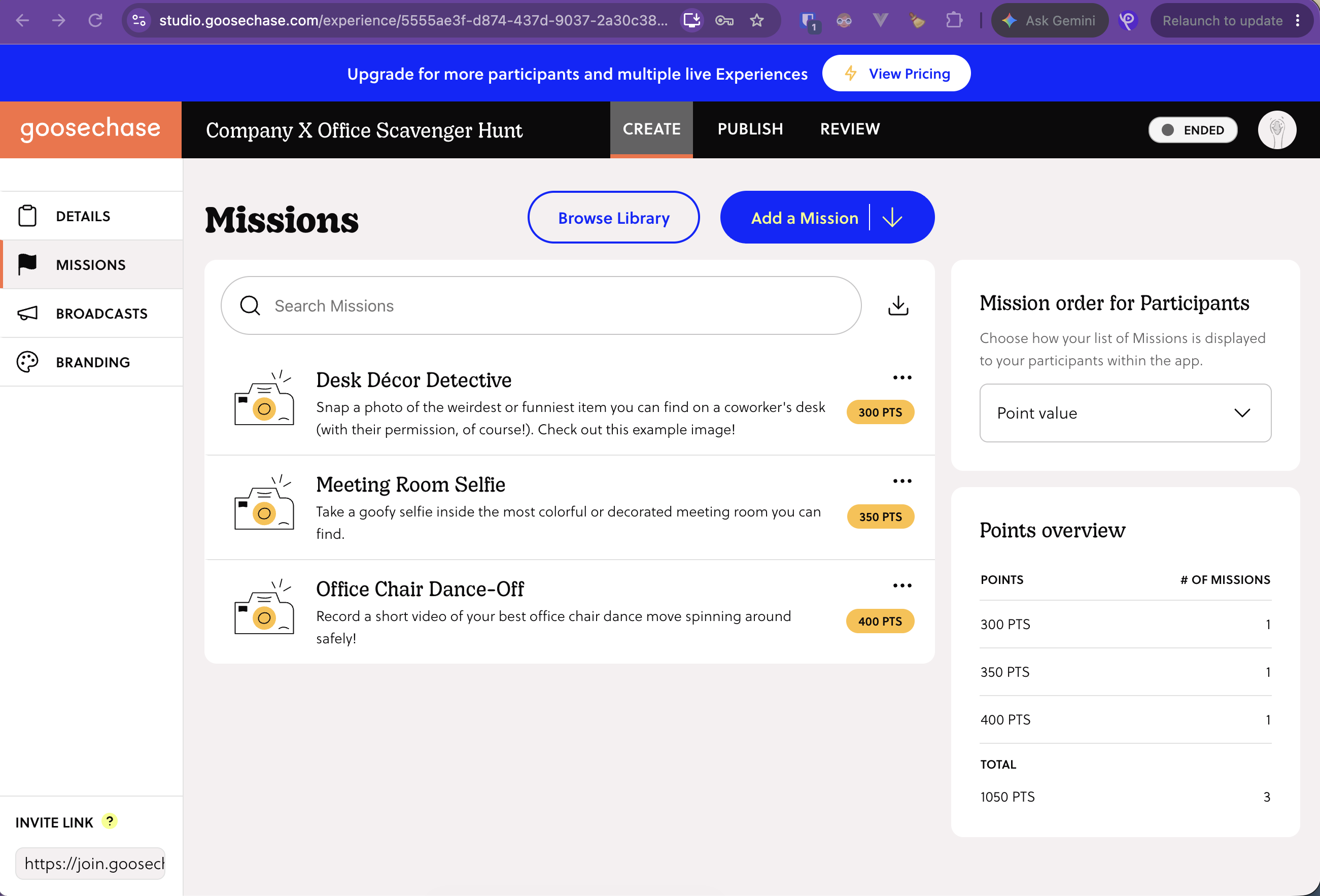Click the grey V extension icon
Image resolution: width=1320 pixels, height=896 pixels.
880,20
